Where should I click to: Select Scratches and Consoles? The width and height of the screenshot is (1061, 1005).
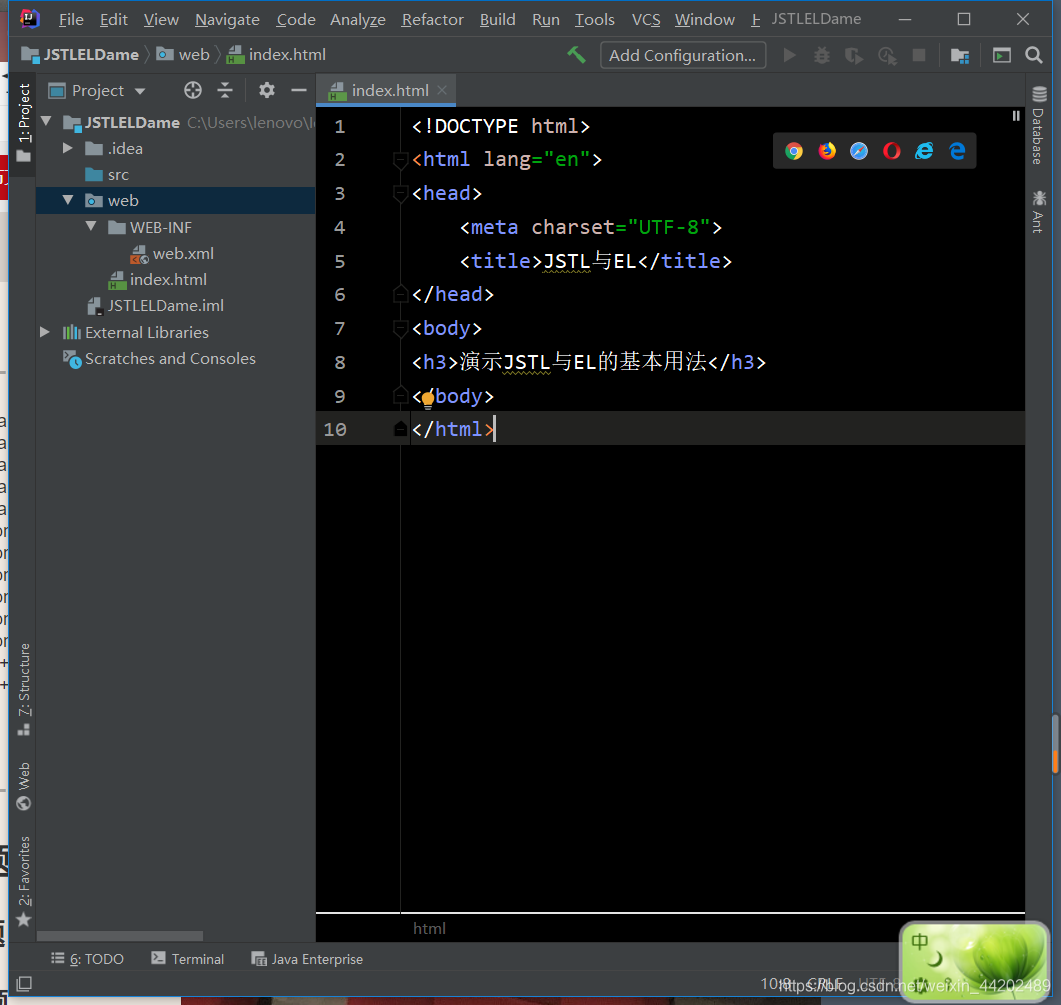(x=159, y=359)
